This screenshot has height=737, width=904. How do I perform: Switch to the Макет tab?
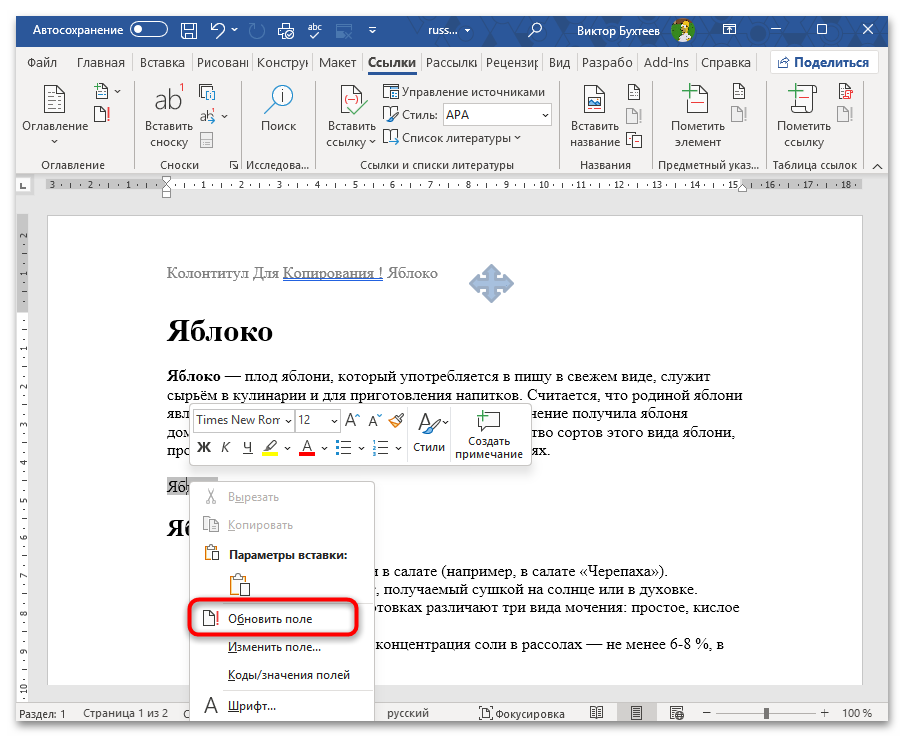pyautogui.click(x=337, y=62)
